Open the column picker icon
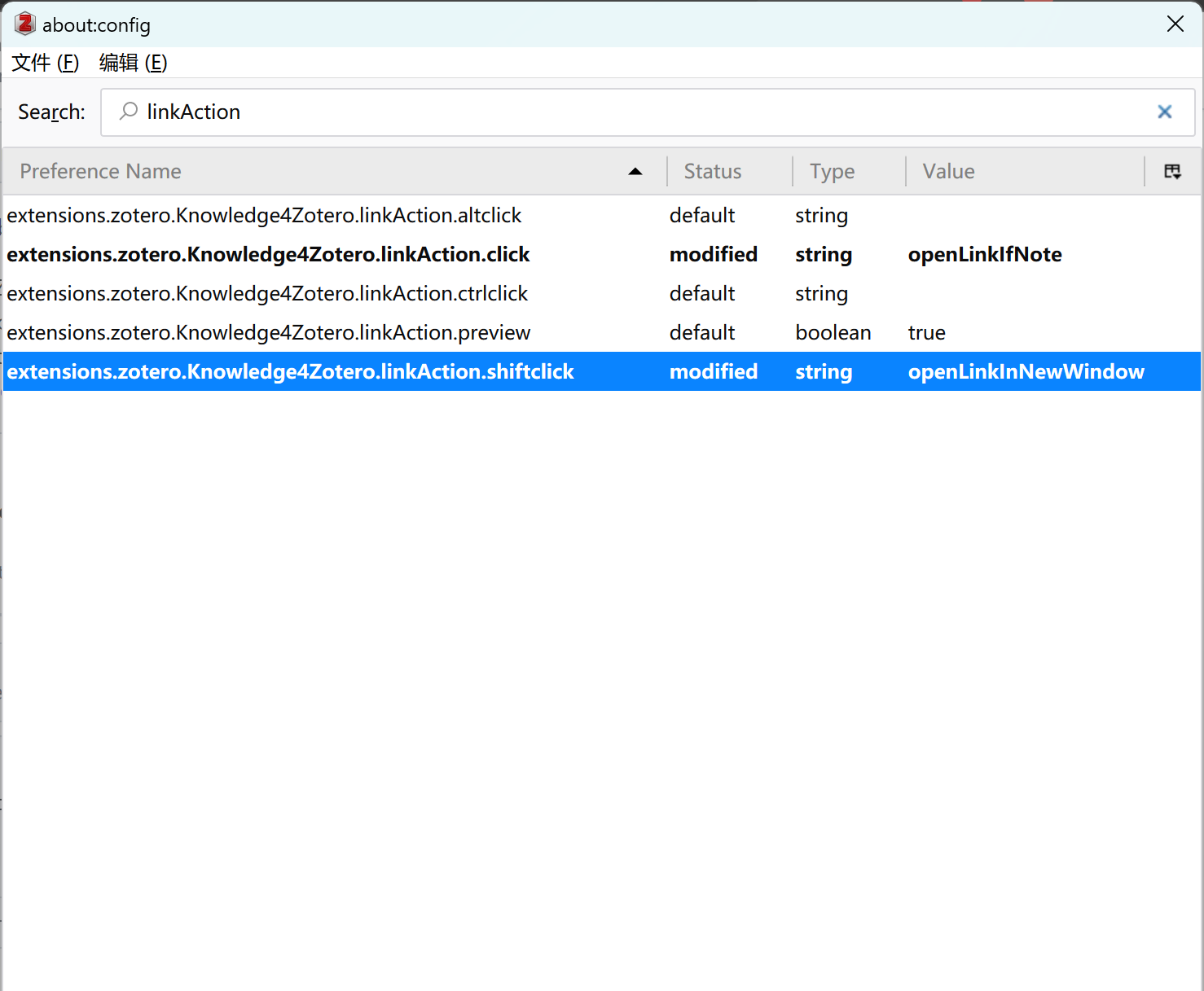This screenshot has width=1204, height=991. click(x=1172, y=172)
